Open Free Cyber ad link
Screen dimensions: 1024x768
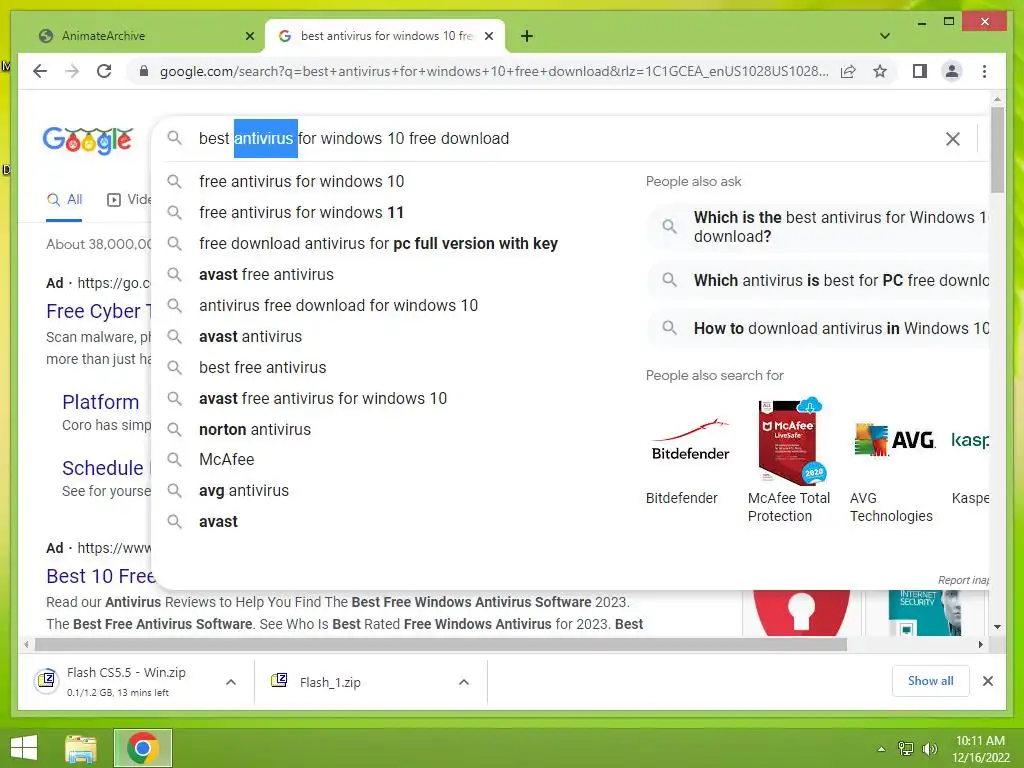click(98, 312)
